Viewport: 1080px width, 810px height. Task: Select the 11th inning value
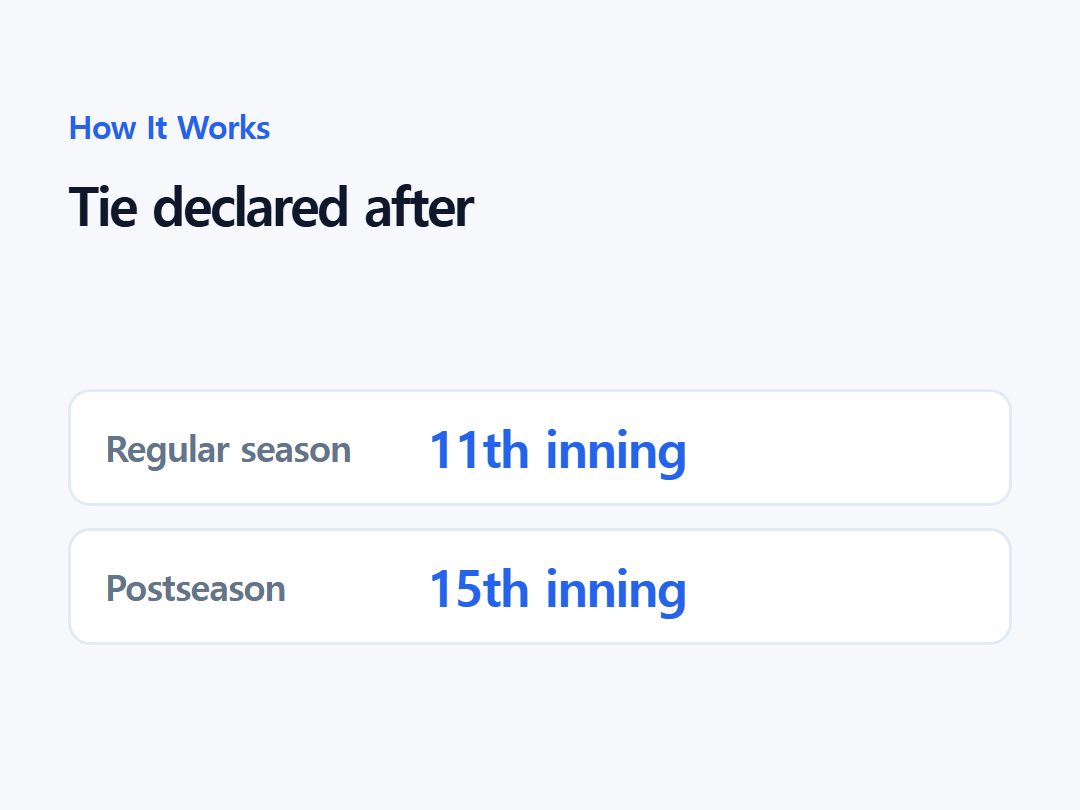pyautogui.click(x=558, y=451)
